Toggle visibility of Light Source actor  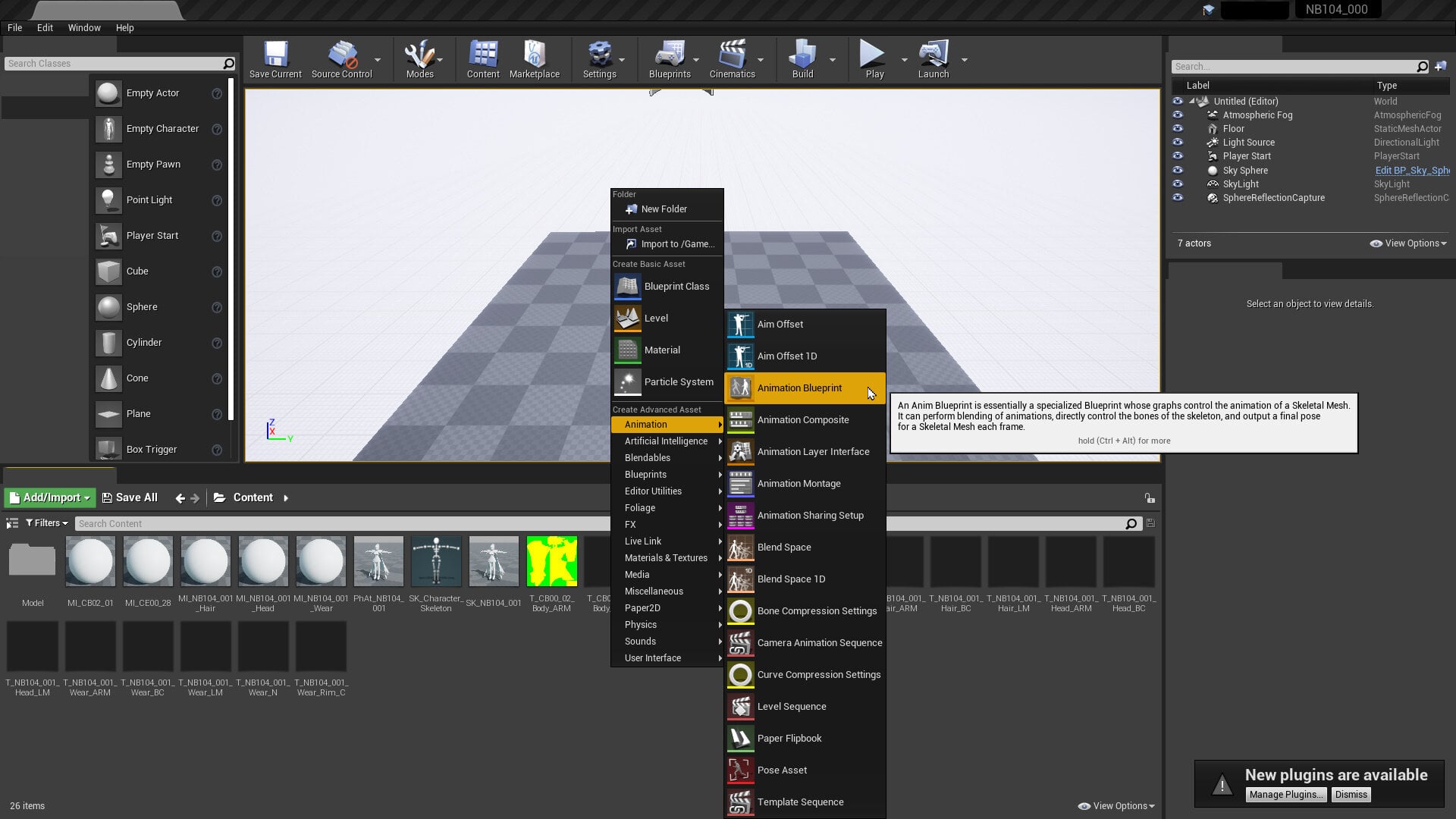pos(1178,142)
